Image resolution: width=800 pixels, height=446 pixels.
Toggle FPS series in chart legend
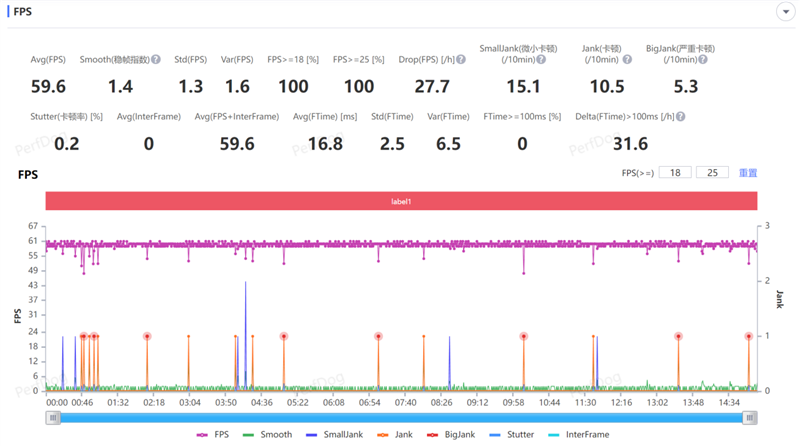coord(213,434)
